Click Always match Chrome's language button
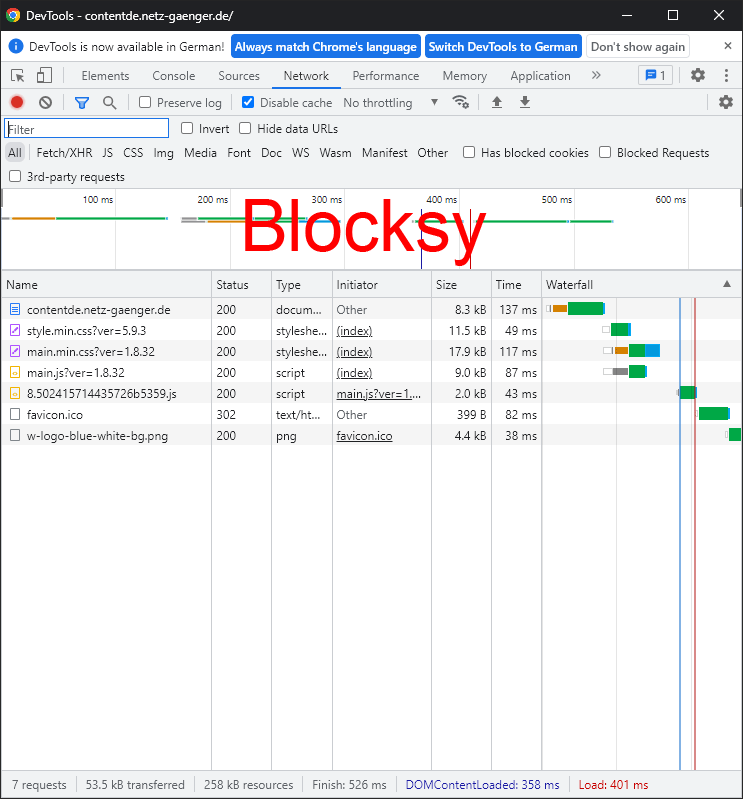This screenshot has width=743, height=799. tap(326, 46)
